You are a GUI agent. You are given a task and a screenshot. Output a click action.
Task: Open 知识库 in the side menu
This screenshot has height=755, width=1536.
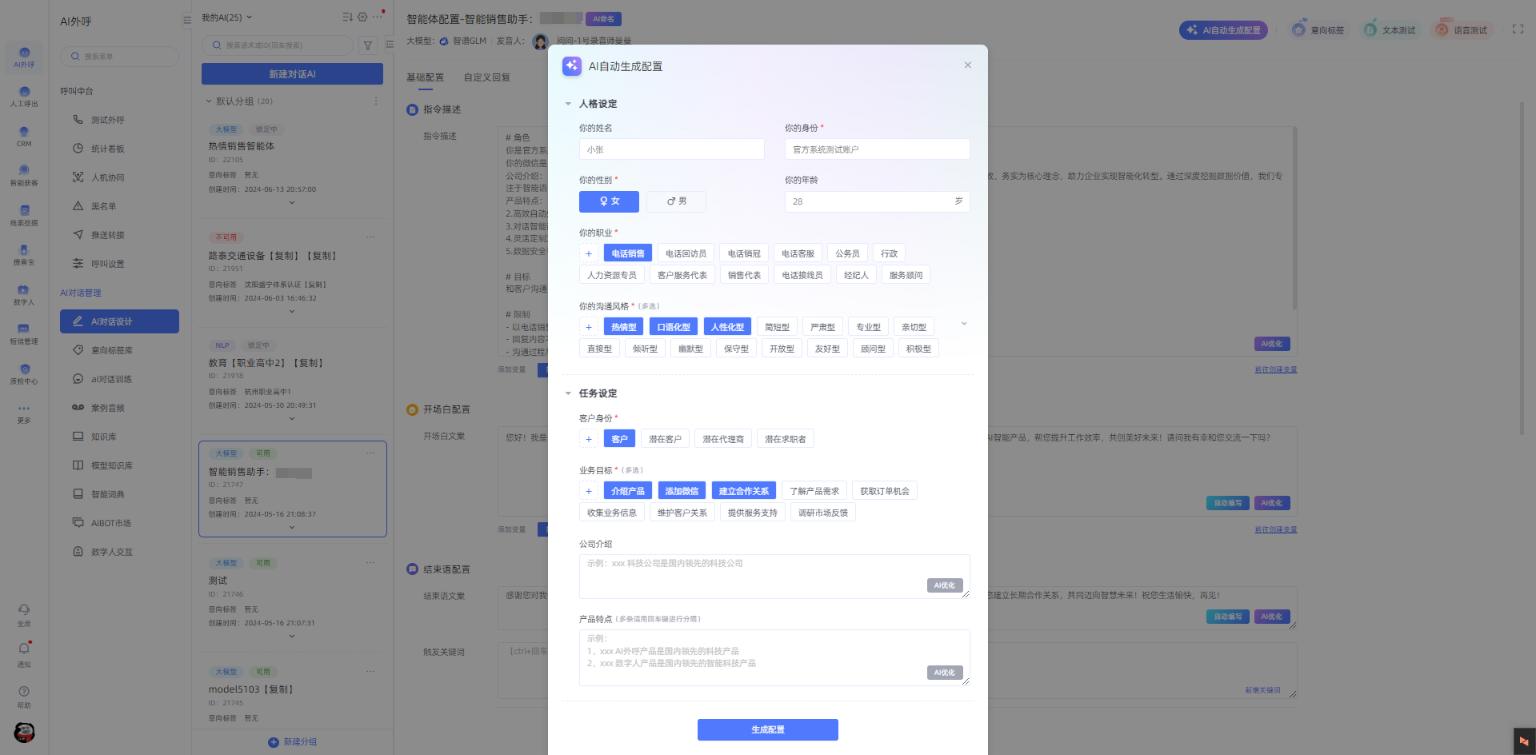coord(104,437)
